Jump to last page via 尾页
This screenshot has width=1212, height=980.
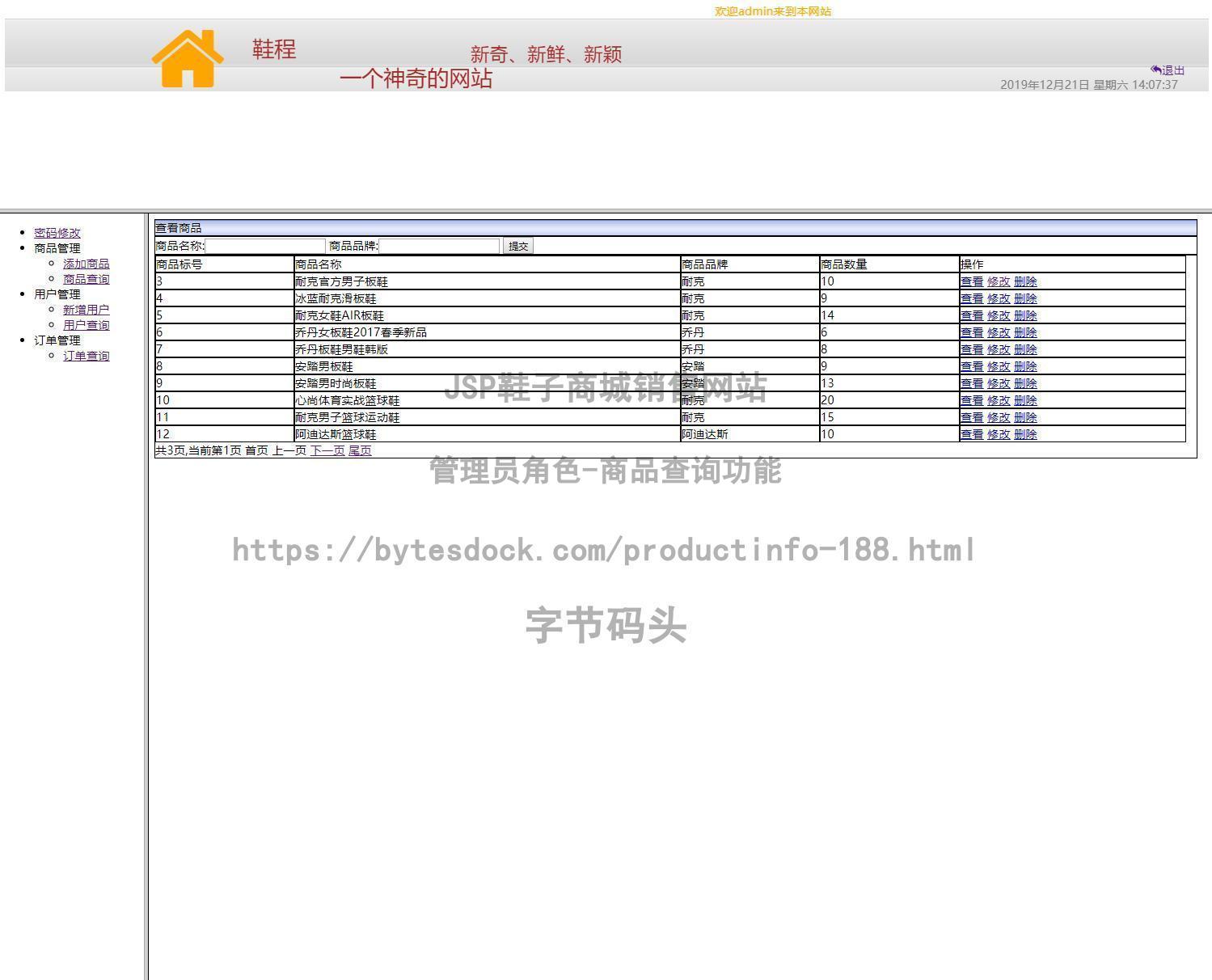pyautogui.click(x=360, y=450)
